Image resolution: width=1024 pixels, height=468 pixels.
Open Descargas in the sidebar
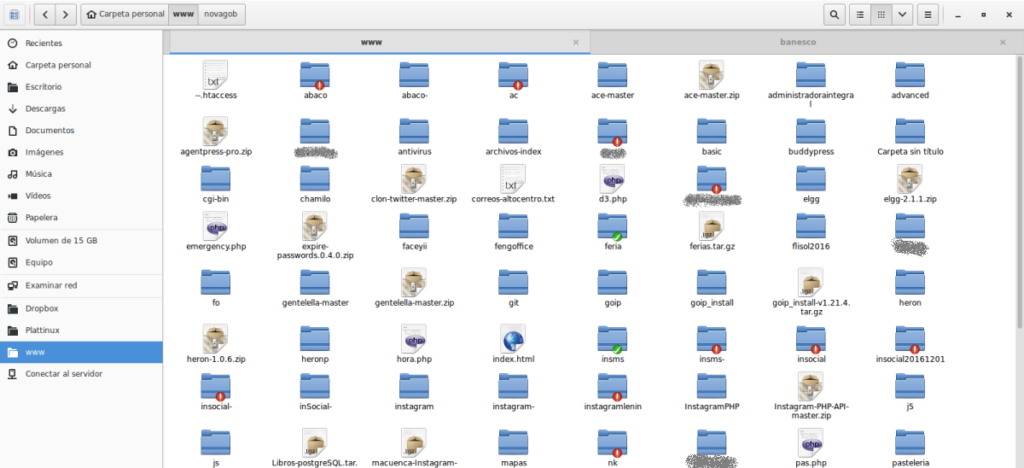coord(81,108)
